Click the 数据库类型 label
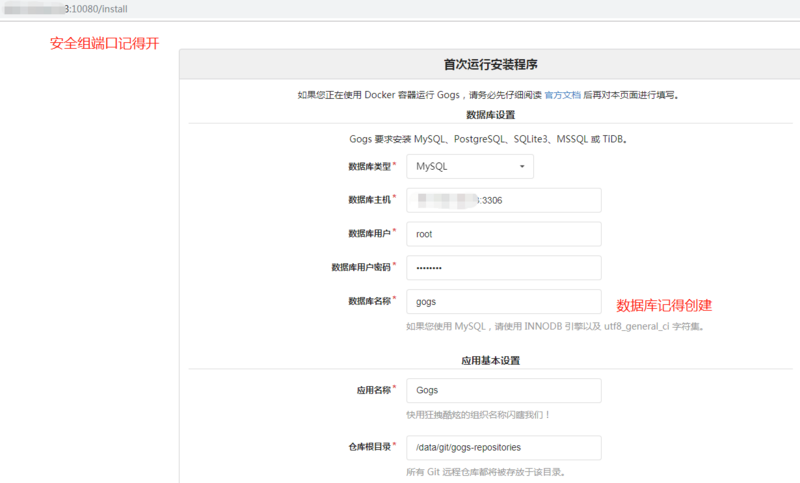This screenshot has height=483, width=800. coord(369,167)
